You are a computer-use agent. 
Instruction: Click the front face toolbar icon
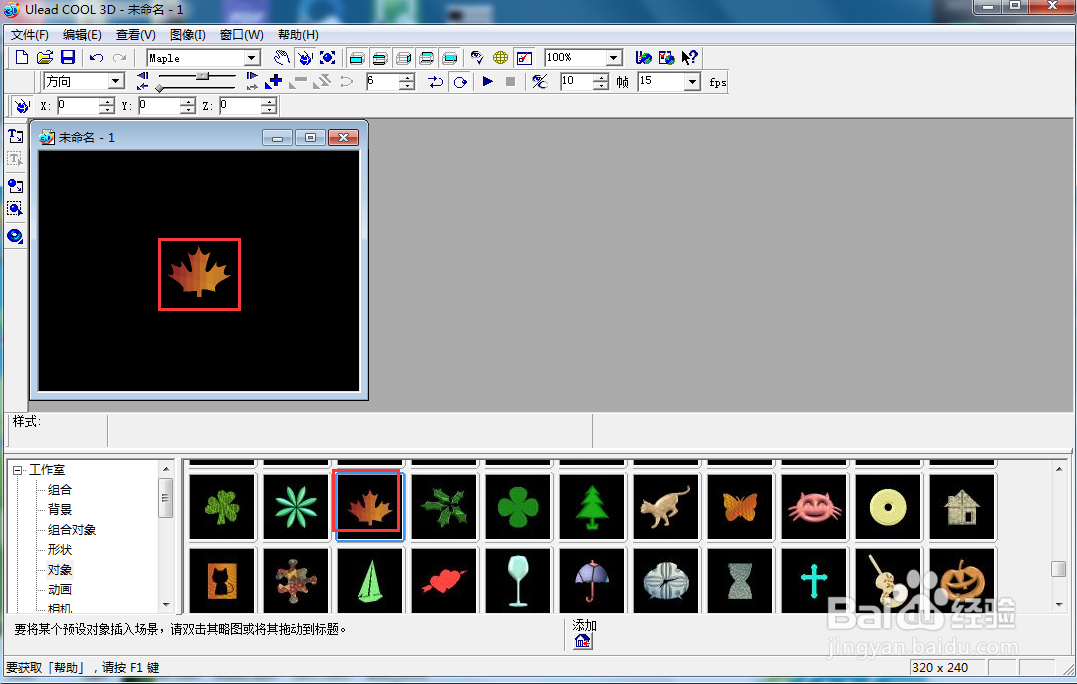[x=356, y=58]
